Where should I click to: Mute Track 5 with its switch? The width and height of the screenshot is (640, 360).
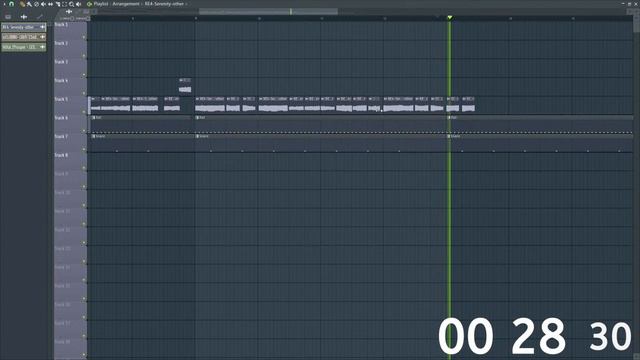click(84, 112)
